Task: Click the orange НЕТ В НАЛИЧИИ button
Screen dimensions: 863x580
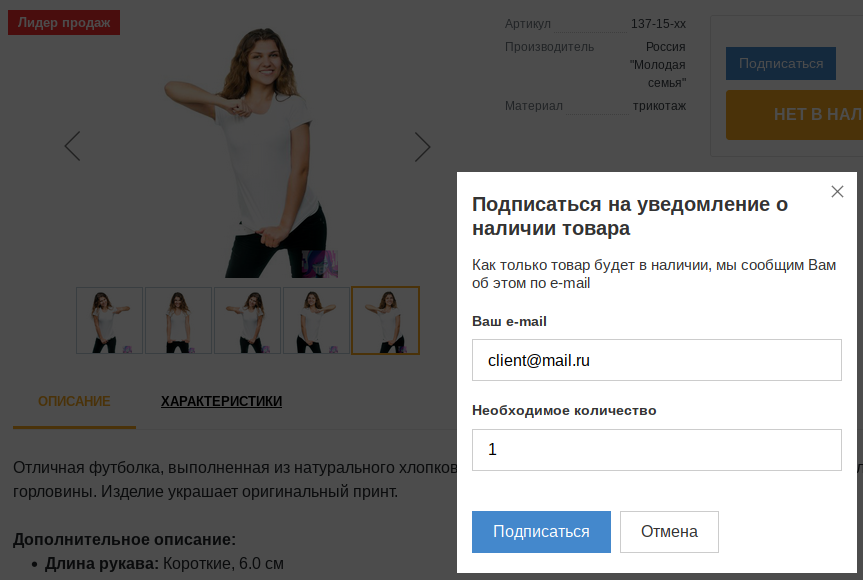Action: [x=800, y=115]
